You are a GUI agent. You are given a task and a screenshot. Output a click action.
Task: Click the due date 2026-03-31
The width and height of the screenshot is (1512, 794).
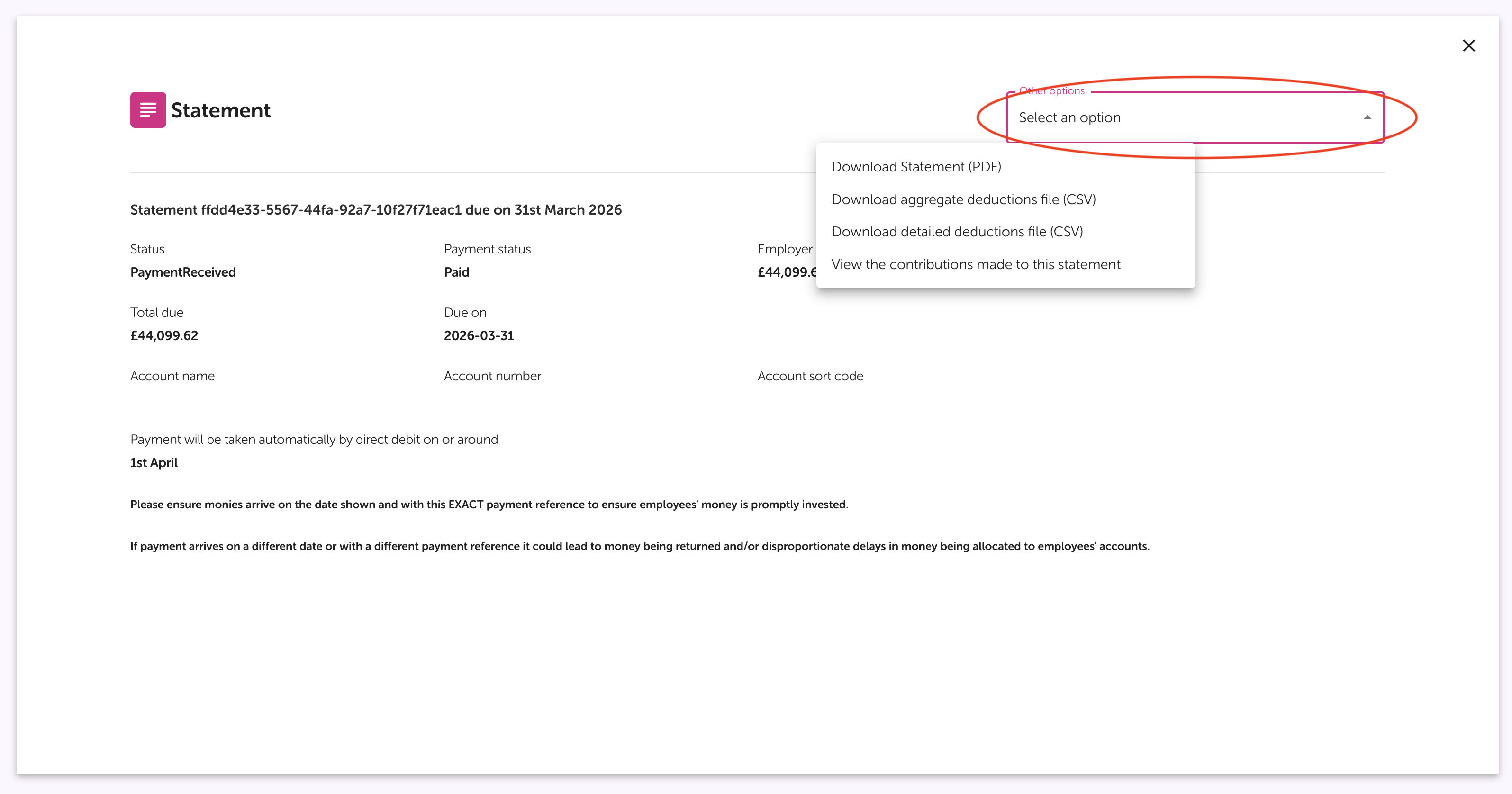[x=479, y=336]
